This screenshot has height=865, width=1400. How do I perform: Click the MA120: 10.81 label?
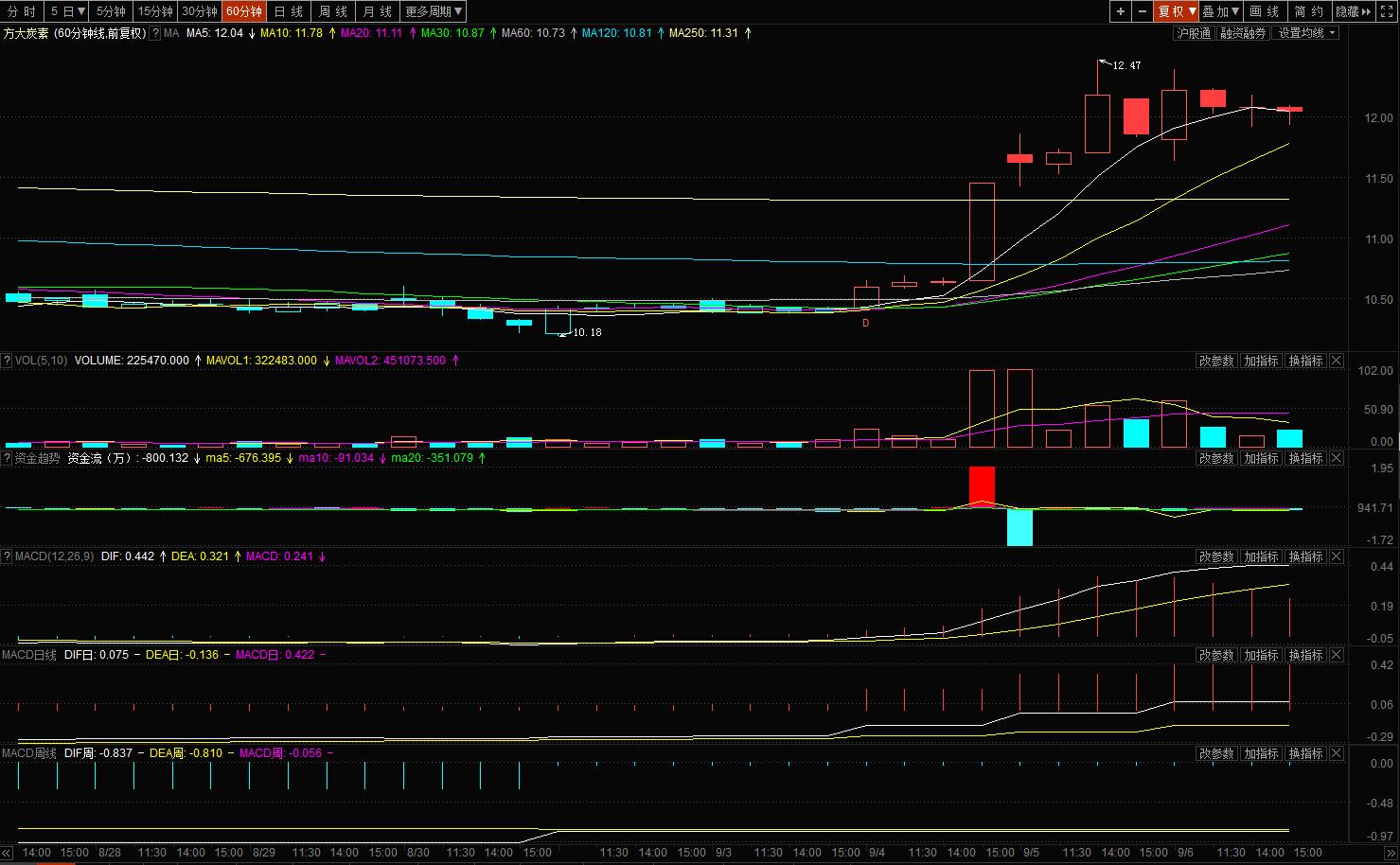pyautogui.click(x=616, y=33)
